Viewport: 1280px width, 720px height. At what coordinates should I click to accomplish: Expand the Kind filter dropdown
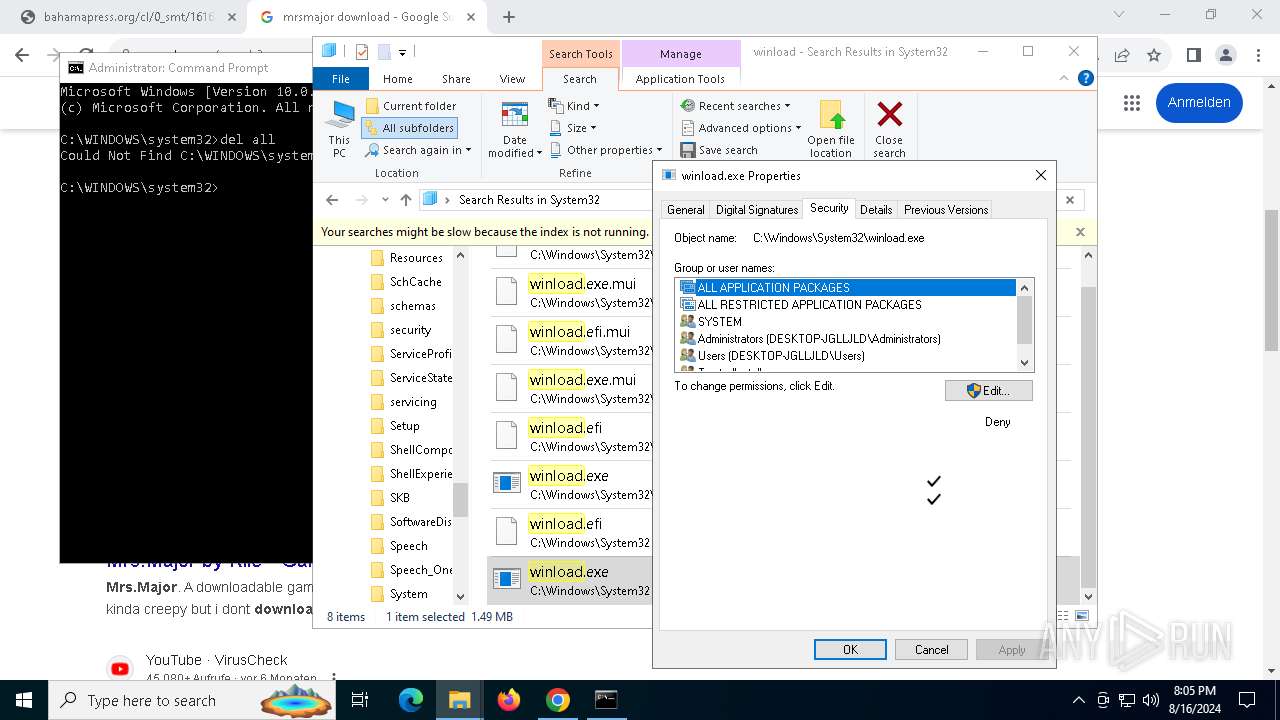(x=574, y=106)
